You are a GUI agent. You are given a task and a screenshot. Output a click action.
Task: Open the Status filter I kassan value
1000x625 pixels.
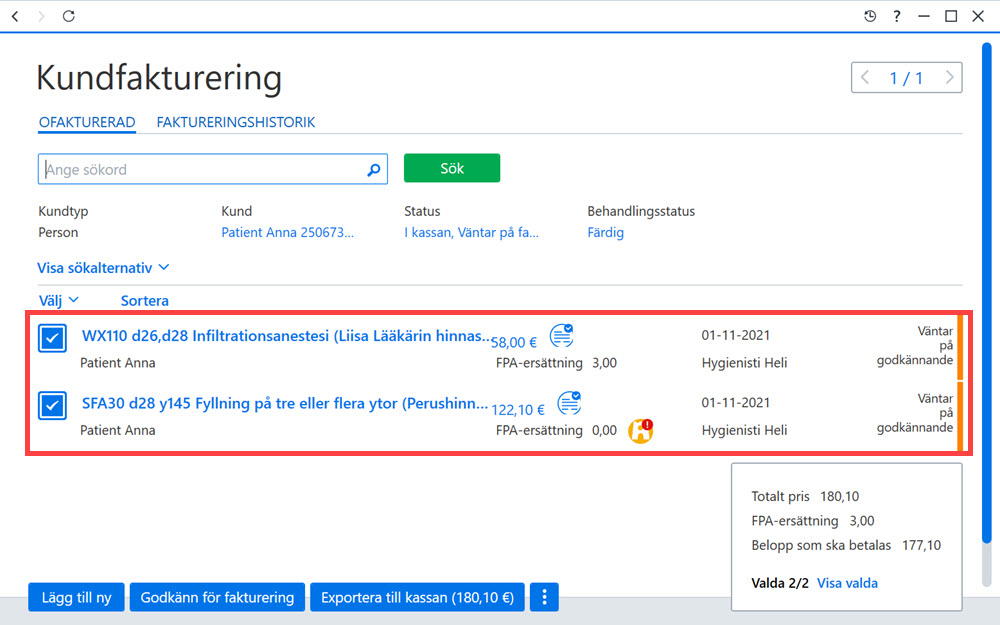pos(471,233)
